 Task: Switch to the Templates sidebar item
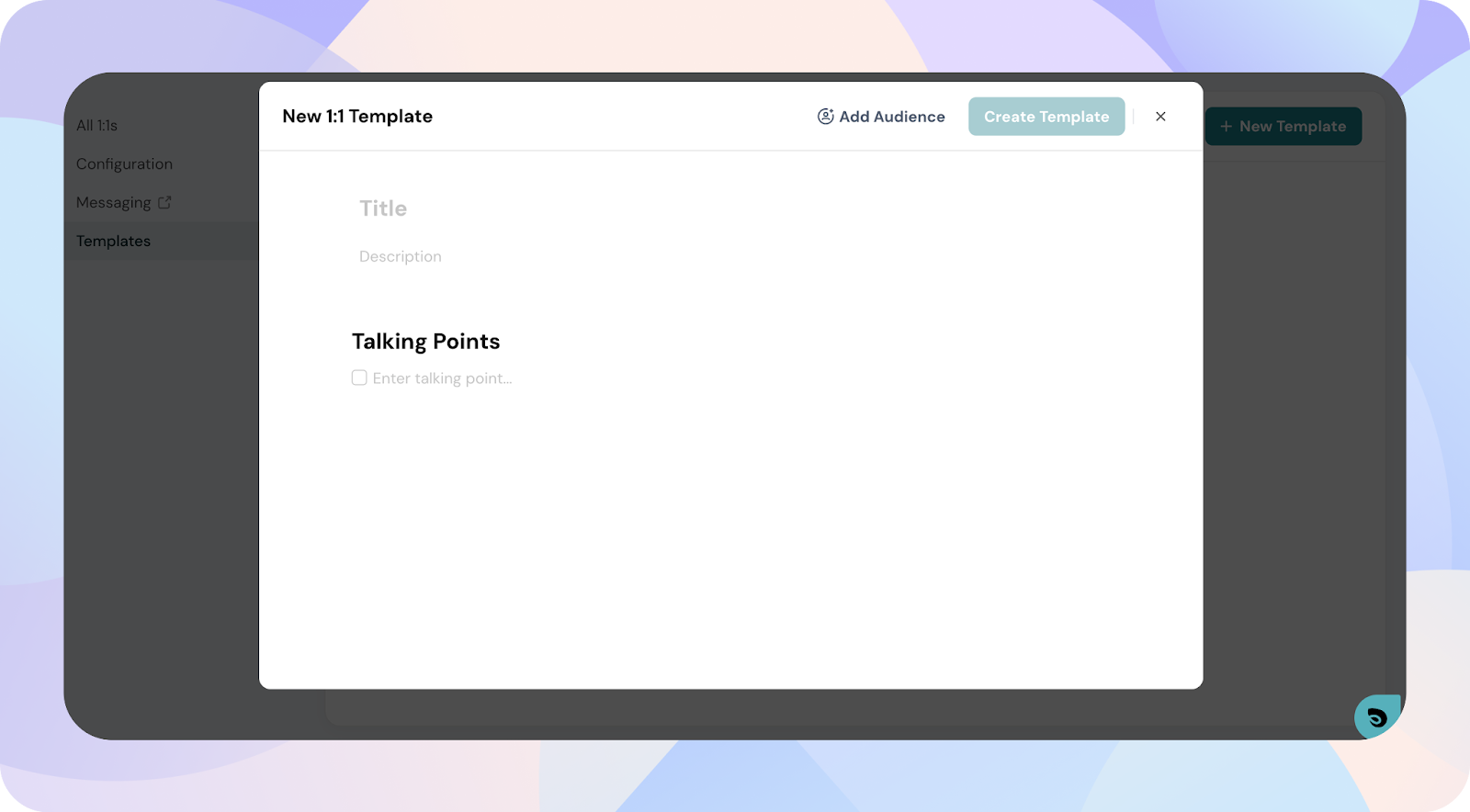tap(113, 242)
